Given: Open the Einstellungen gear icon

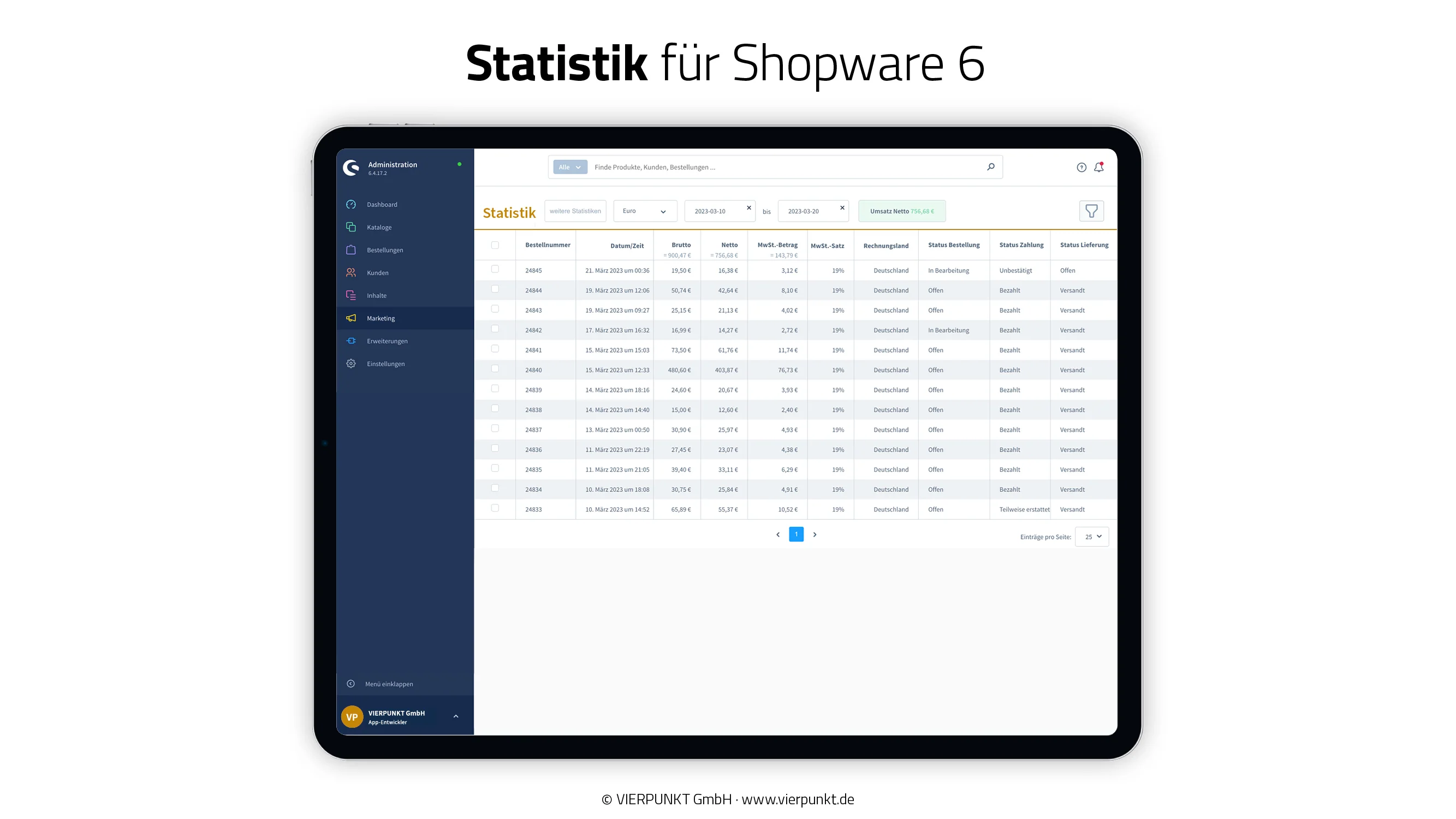Looking at the screenshot, I should pos(350,364).
